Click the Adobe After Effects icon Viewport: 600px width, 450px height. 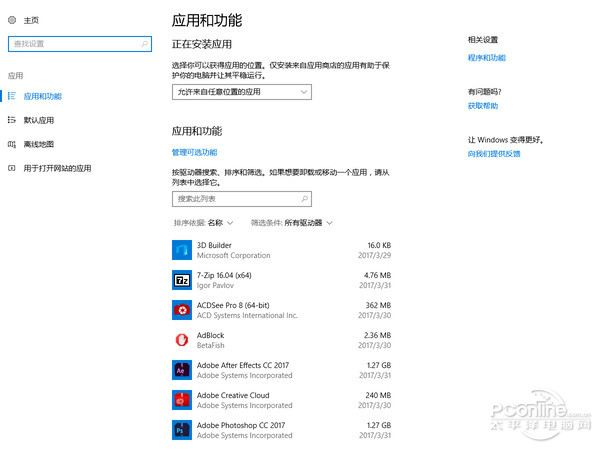tap(182, 370)
